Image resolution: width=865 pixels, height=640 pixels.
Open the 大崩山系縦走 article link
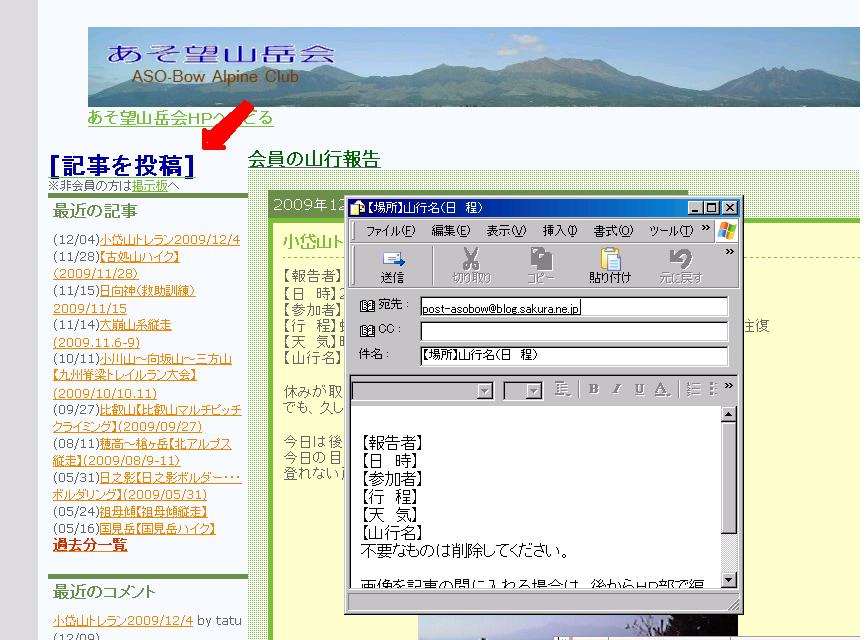coord(136,325)
